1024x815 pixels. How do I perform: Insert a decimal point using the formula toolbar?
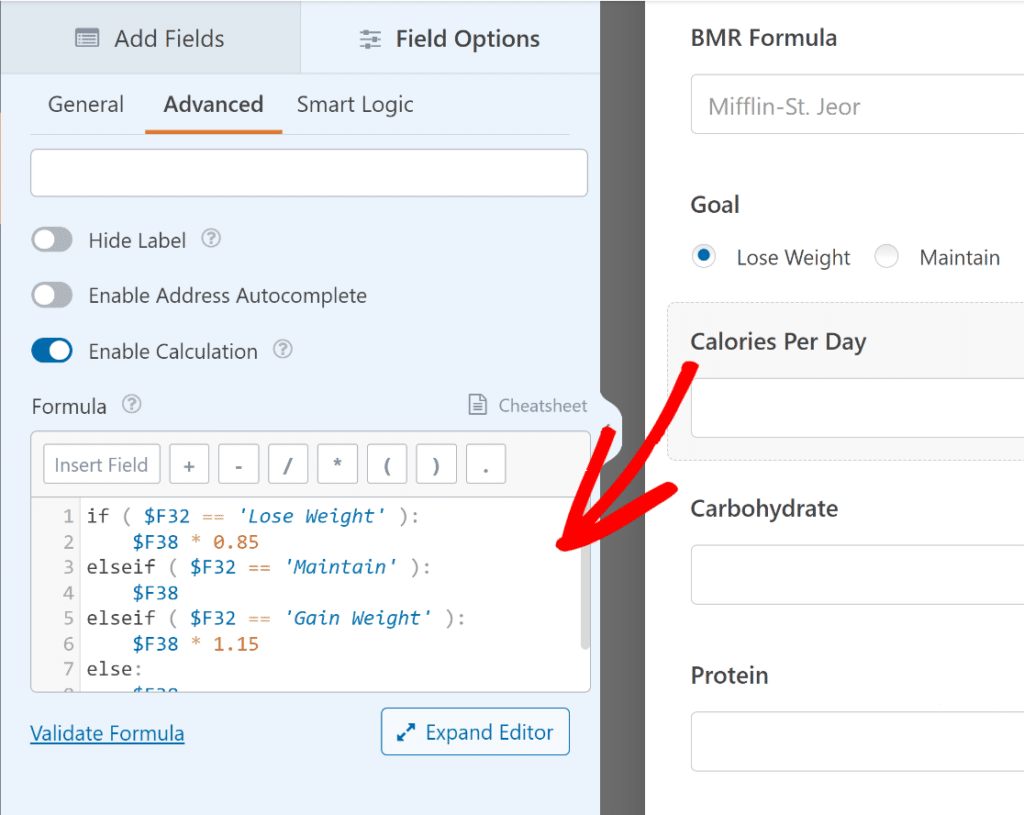pos(486,463)
